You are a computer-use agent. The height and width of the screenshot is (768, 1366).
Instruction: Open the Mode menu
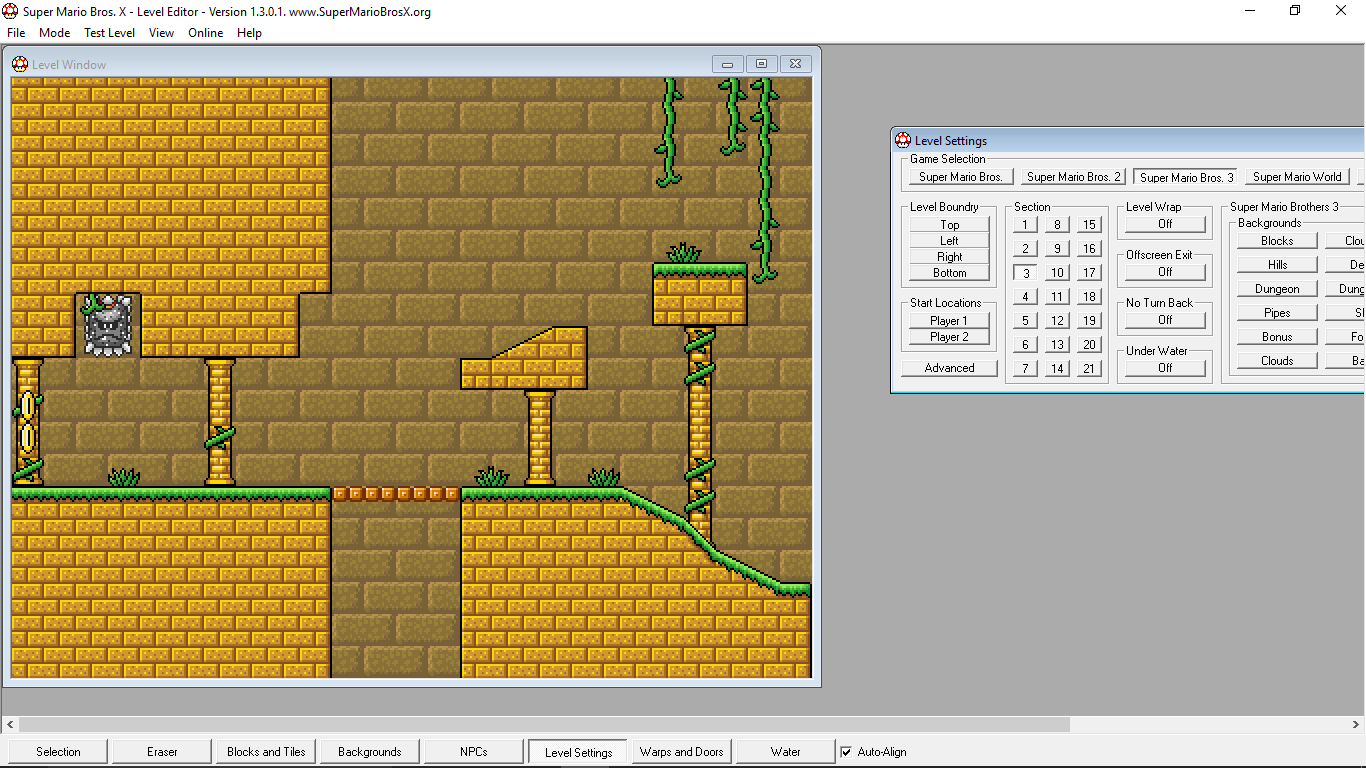(x=55, y=33)
